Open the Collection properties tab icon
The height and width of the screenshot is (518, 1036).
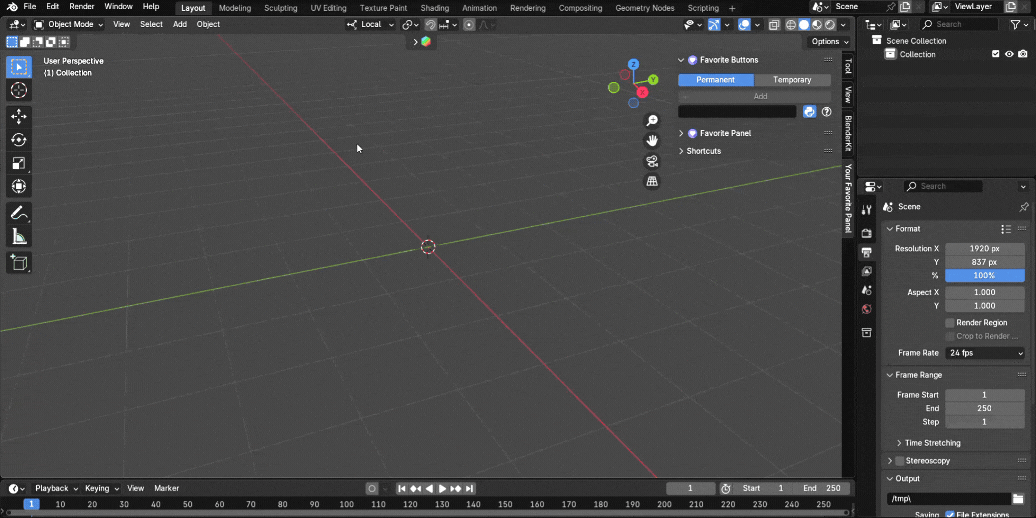click(x=867, y=332)
